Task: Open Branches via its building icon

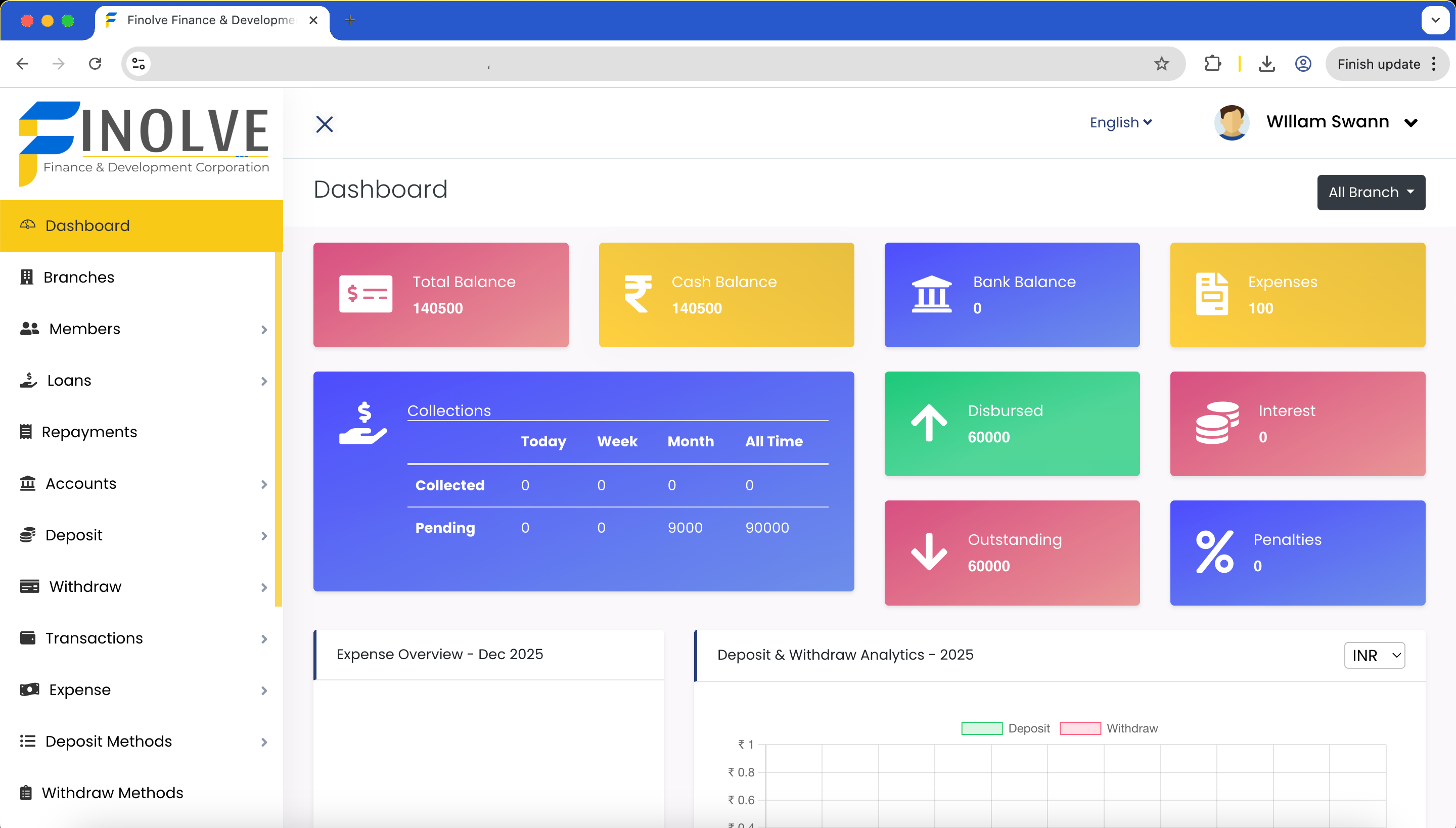Action: click(27, 277)
